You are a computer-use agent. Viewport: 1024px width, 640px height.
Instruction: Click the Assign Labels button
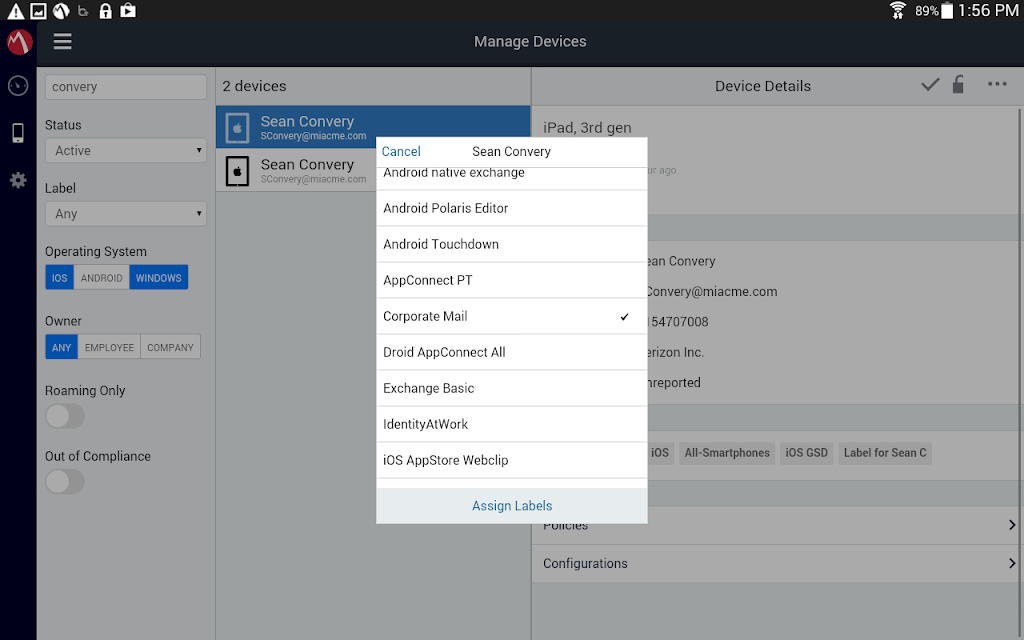tap(512, 505)
